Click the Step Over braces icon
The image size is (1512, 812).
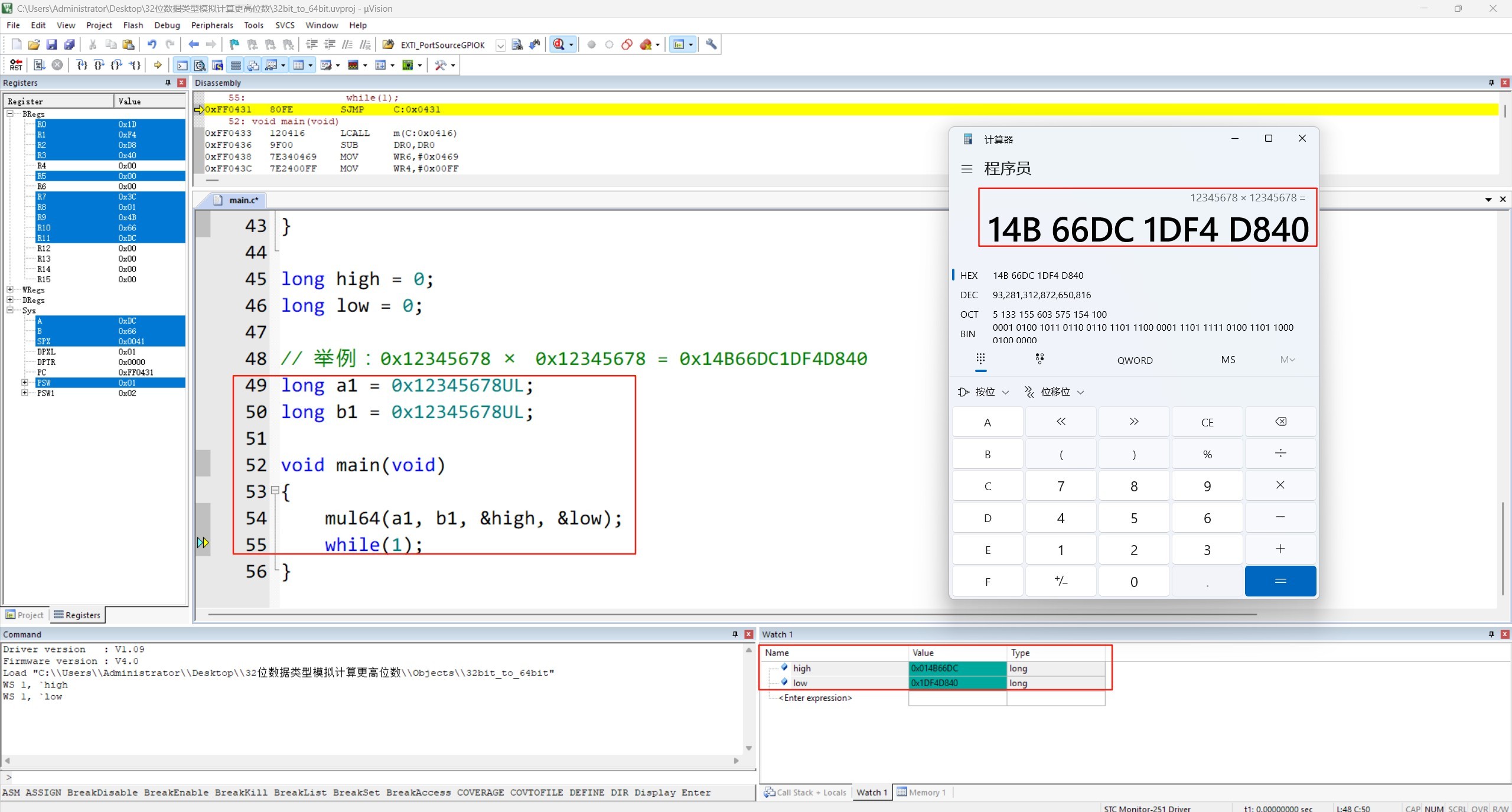(x=99, y=65)
